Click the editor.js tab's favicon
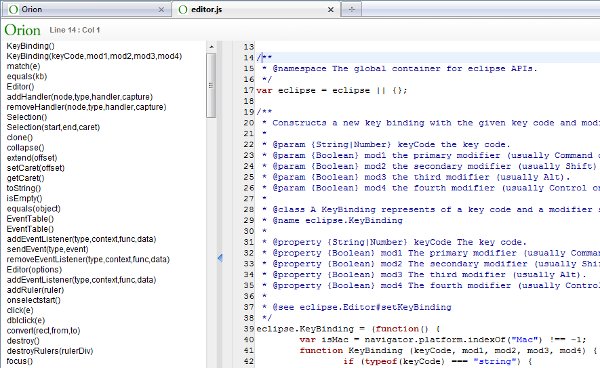Image resolution: width=600 pixels, height=368 pixels. (183, 10)
